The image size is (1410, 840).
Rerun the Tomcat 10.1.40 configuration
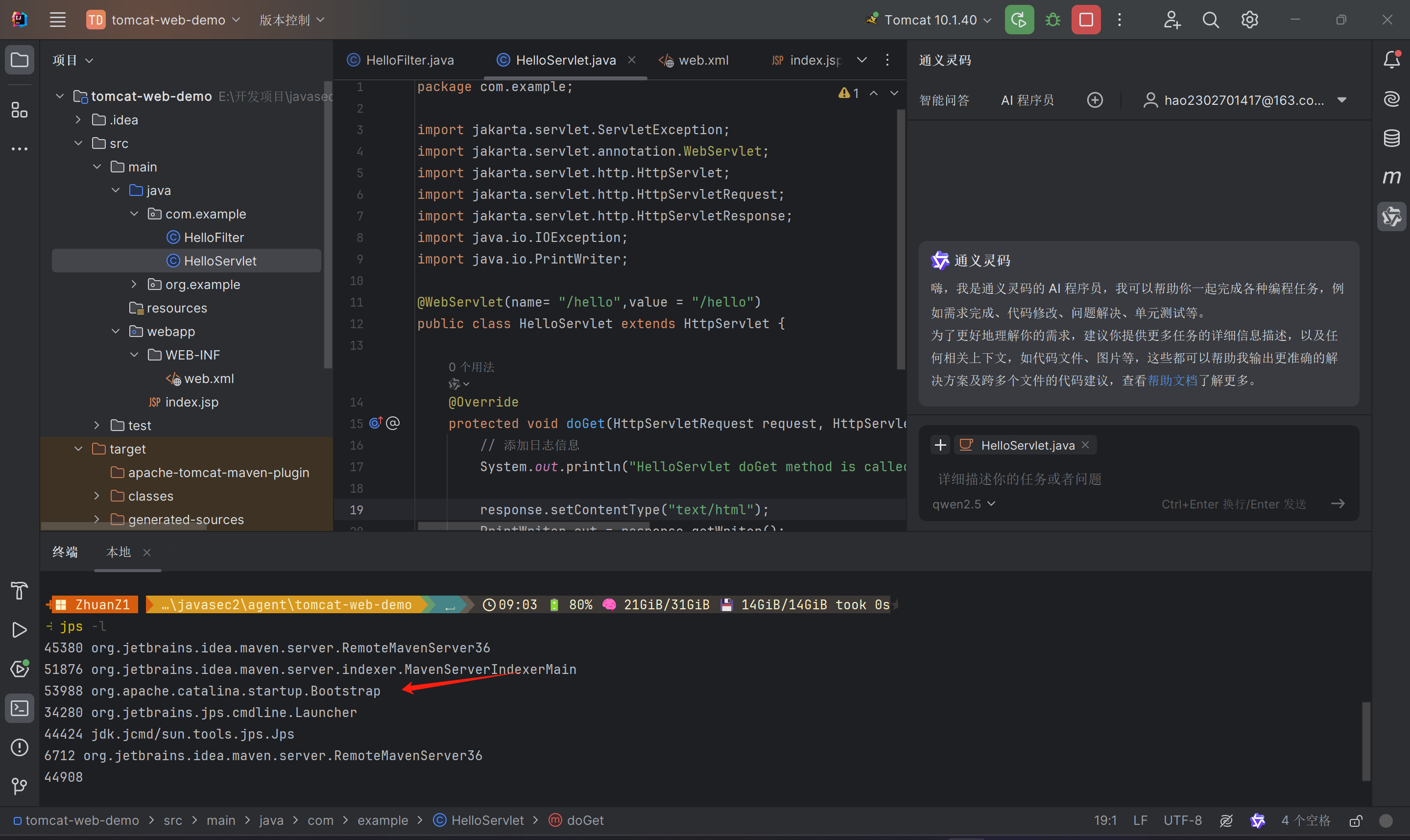(1019, 20)
